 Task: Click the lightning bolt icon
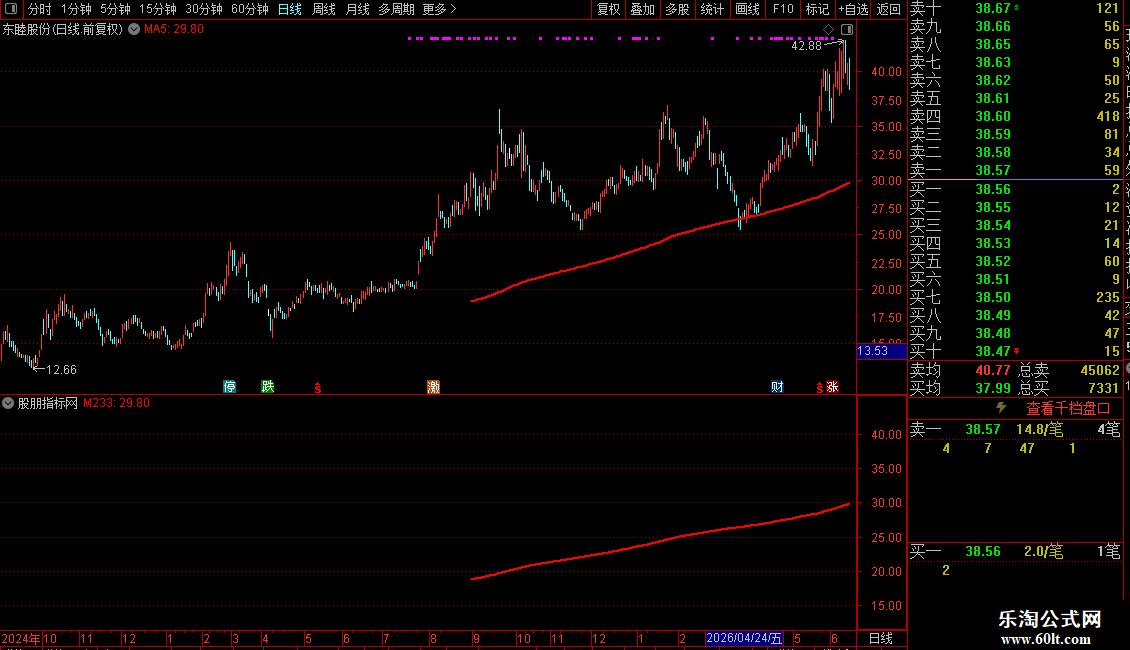(x=1001, y=408)
